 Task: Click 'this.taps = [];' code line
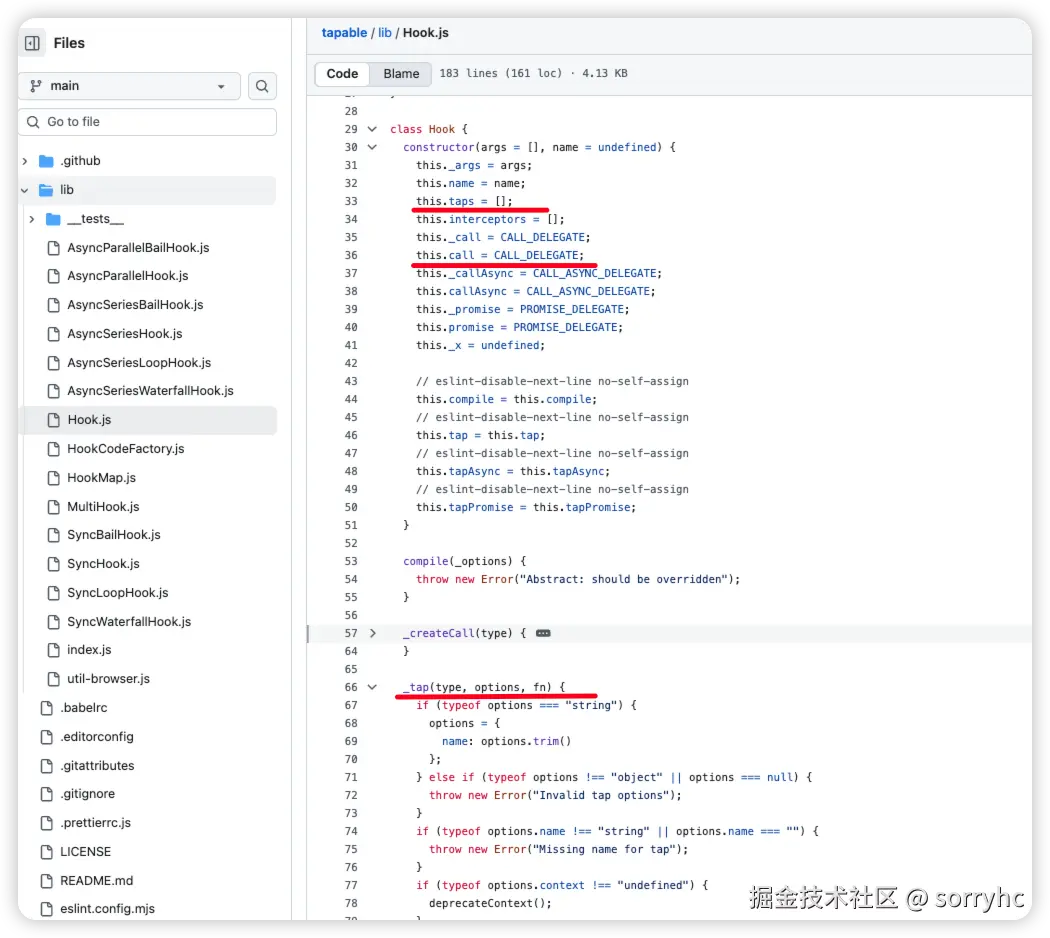pyautogui.click(x=464, y=202)
